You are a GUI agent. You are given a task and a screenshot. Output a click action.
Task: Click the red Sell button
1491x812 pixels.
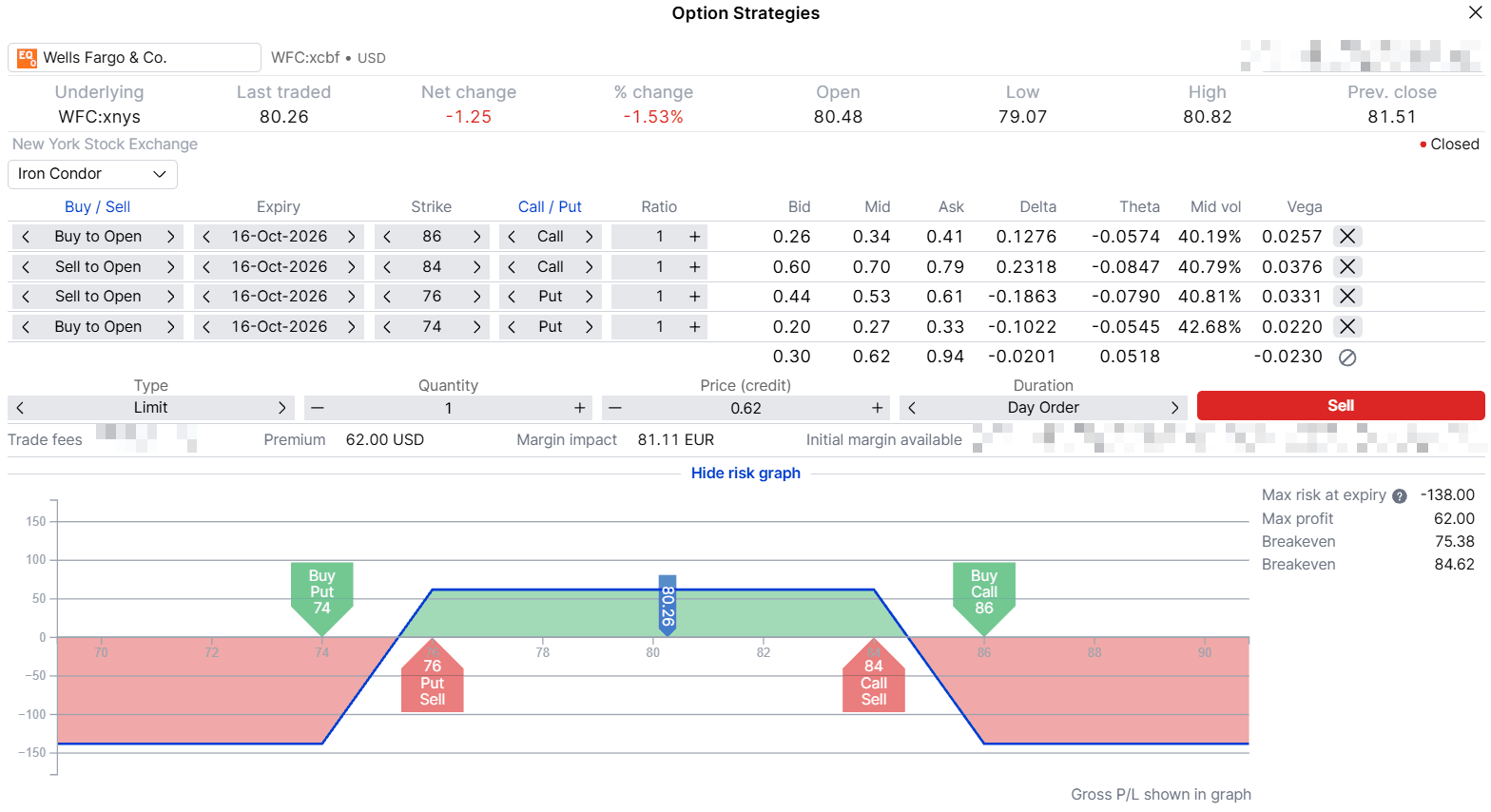(1341, 405)
